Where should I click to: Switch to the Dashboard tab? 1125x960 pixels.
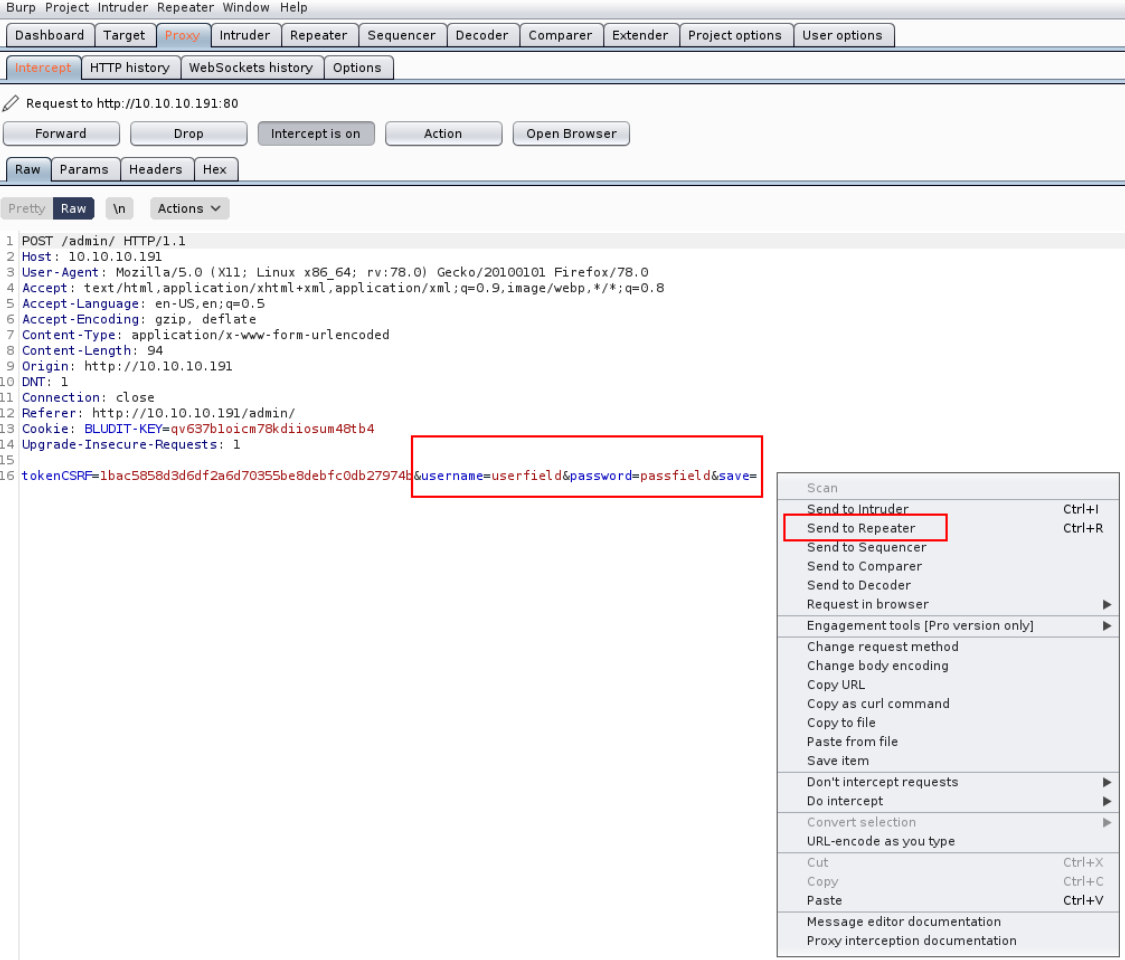point(50,35)
